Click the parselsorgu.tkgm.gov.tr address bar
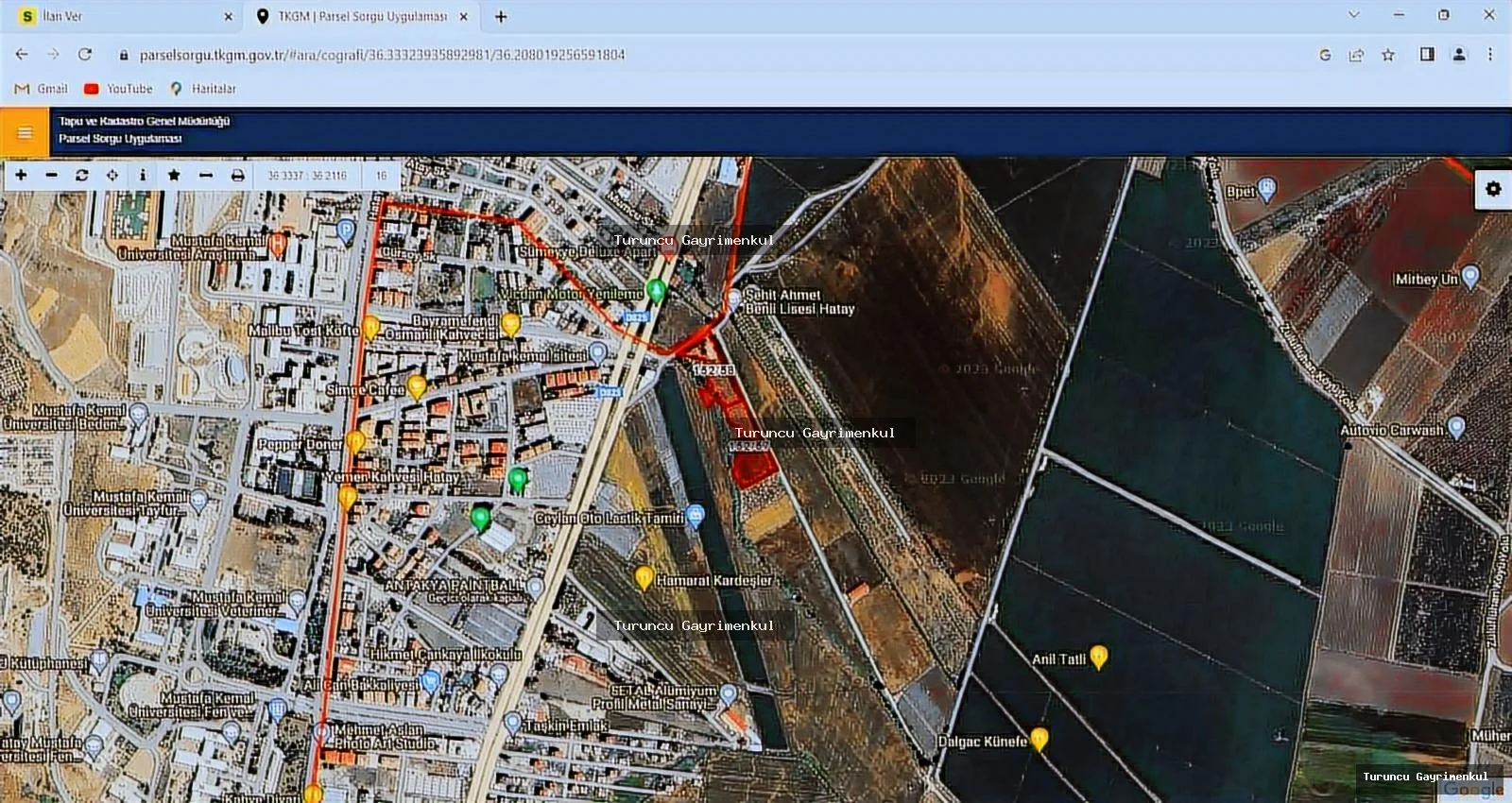This screenshot has width=1512, height=803. (x=382, y=55)
